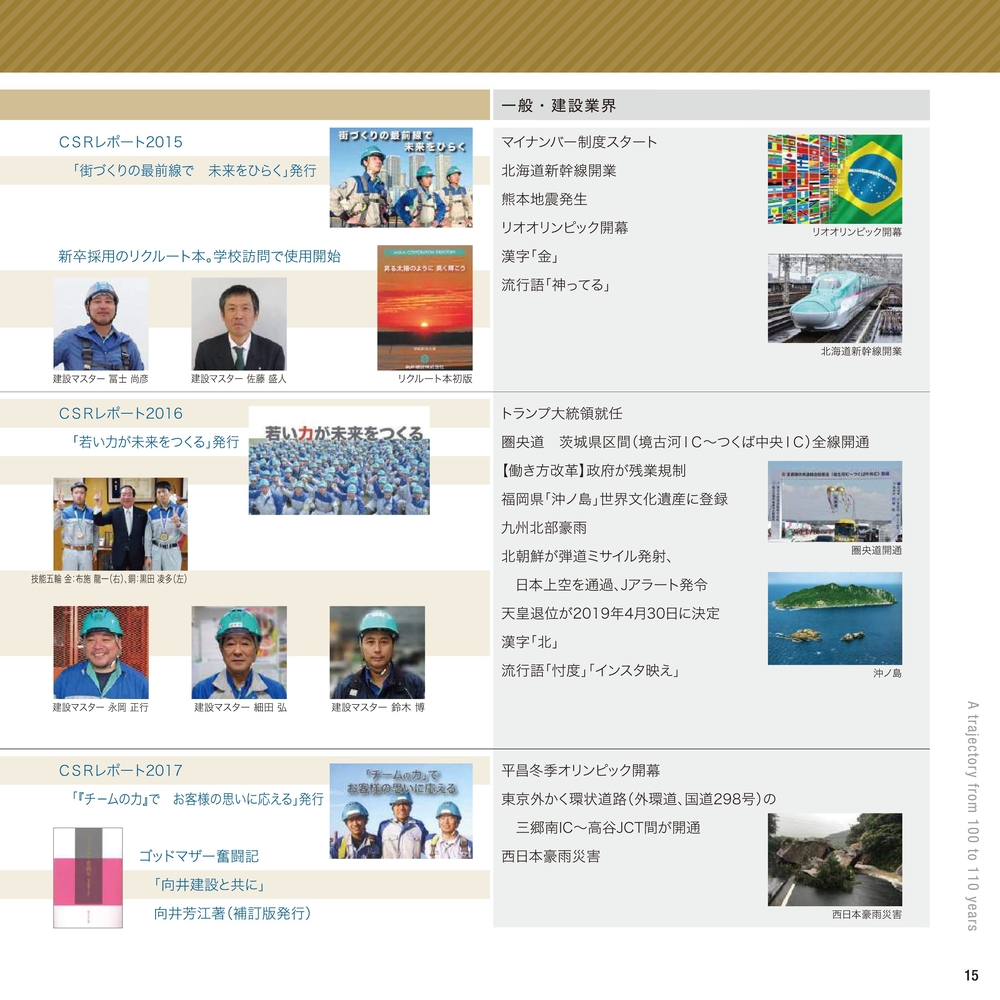Click the 沖ノ島 island photo
This screenshot has height=1000, width=1000.
click(834, 618)
